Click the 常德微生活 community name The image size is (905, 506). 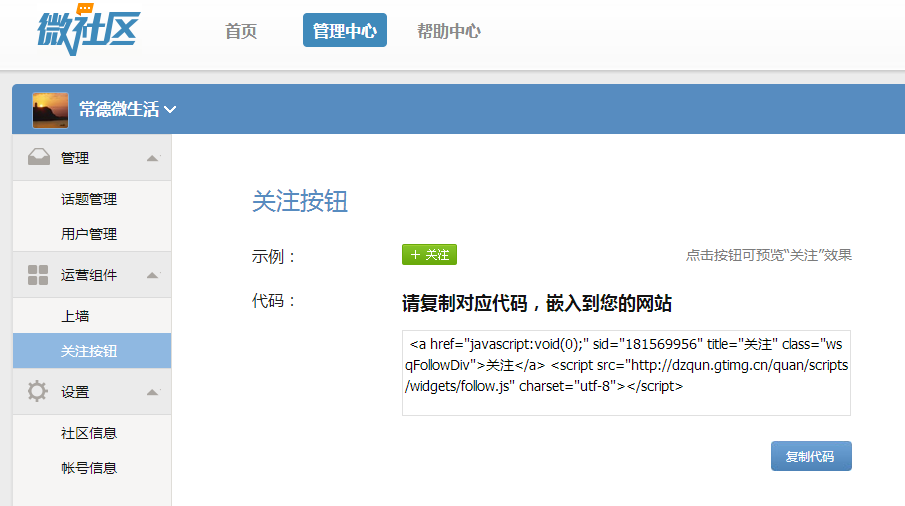pyautogui.click(x=119, y=109)
